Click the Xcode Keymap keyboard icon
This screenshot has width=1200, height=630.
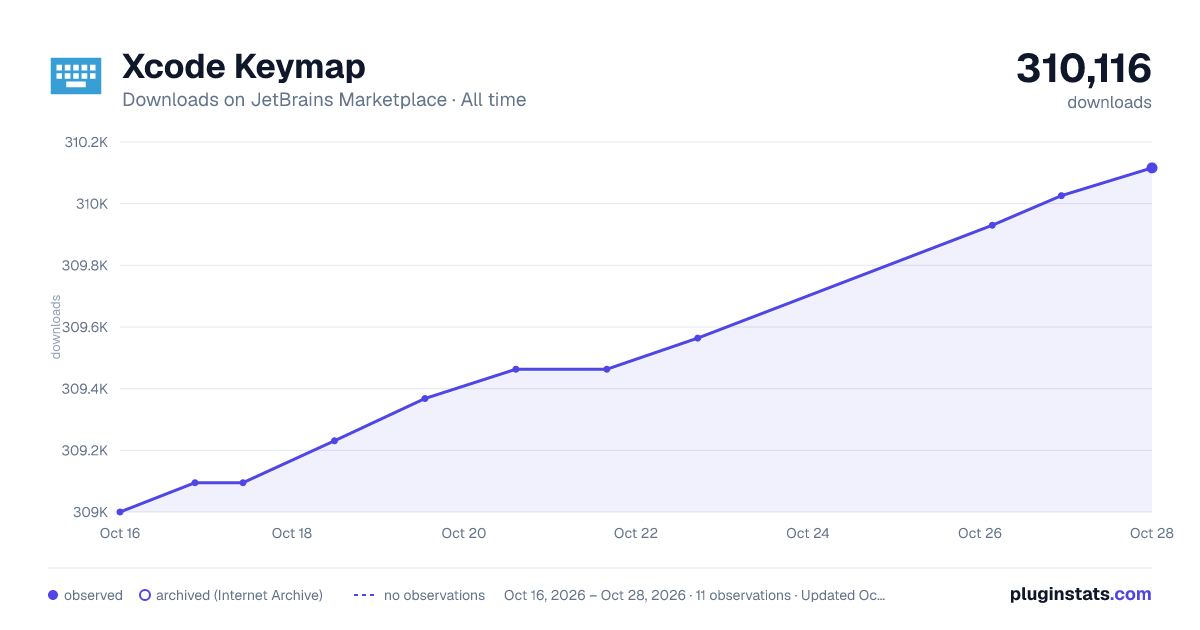pos(76,75)
